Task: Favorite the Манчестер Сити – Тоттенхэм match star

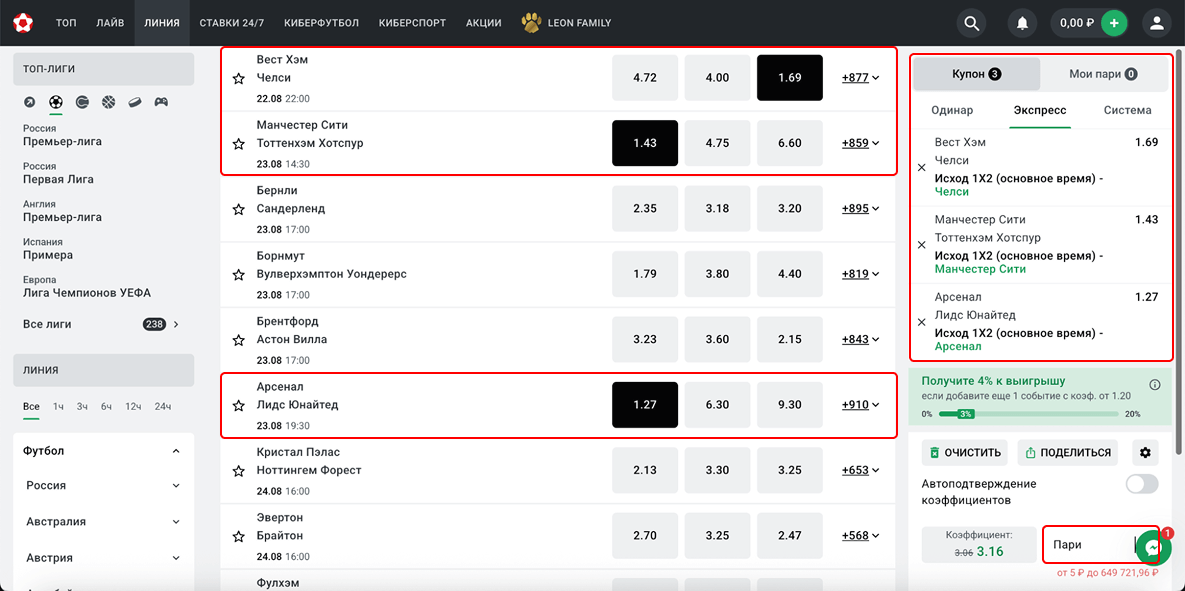Action: [239, 144]
